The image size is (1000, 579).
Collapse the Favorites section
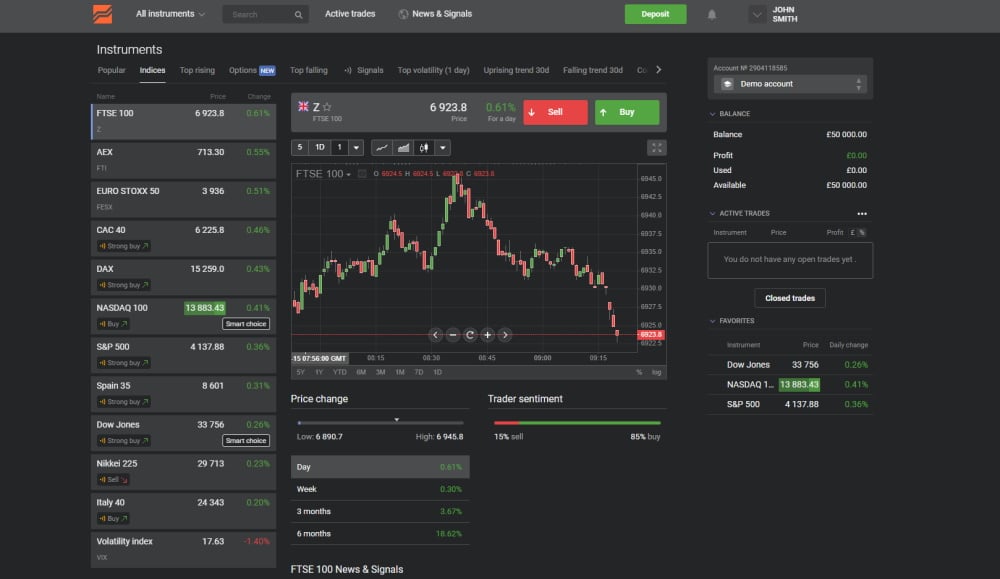[x=712, y=321]
